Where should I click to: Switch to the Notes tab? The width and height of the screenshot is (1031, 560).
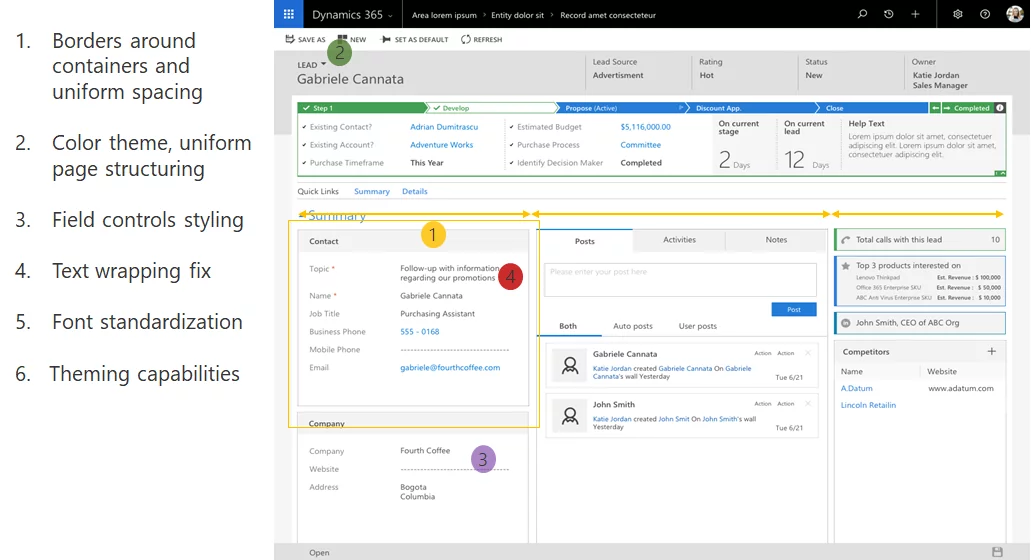776,240
